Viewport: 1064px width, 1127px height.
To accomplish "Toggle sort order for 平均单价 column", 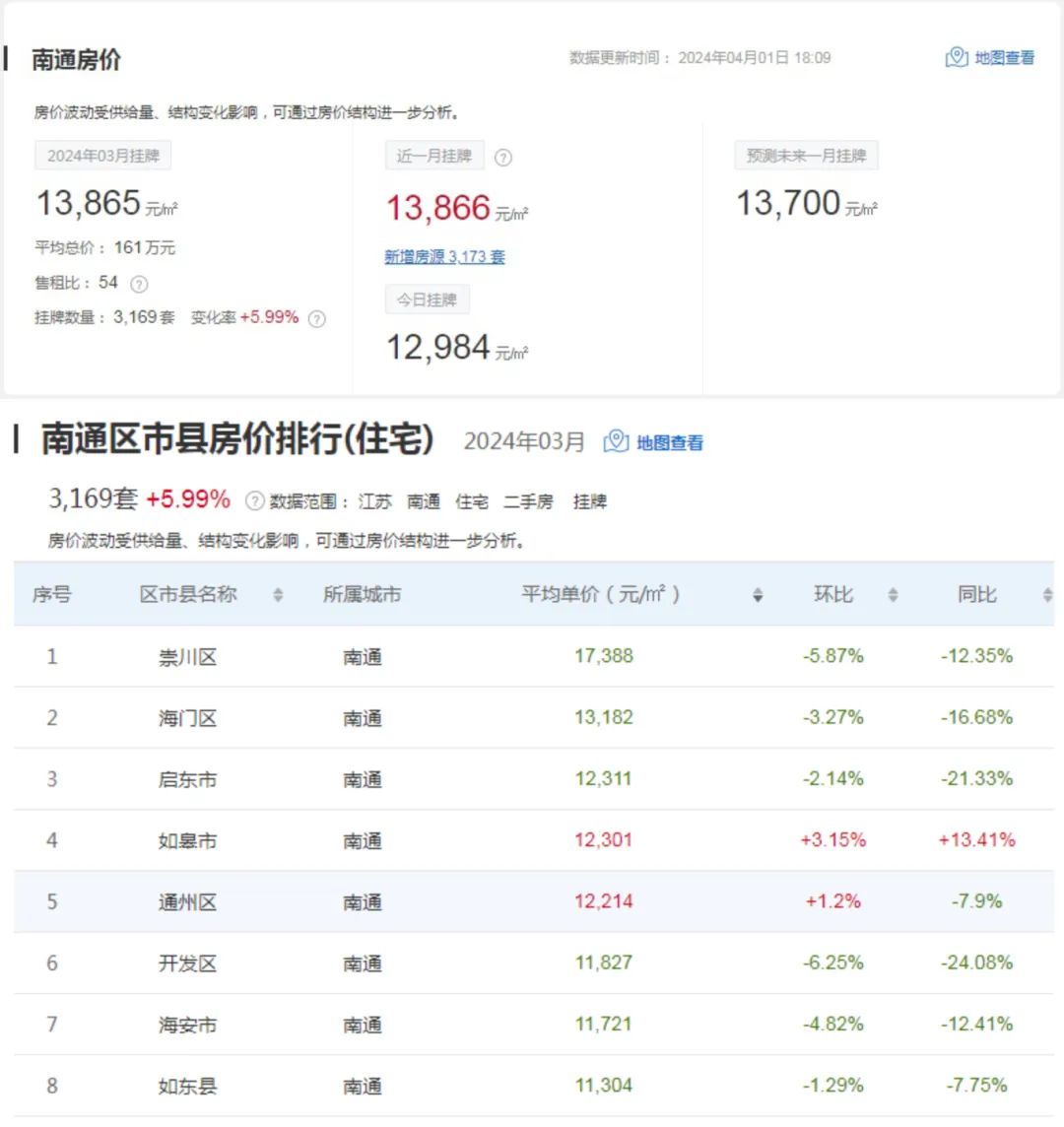I will [757, 594].
